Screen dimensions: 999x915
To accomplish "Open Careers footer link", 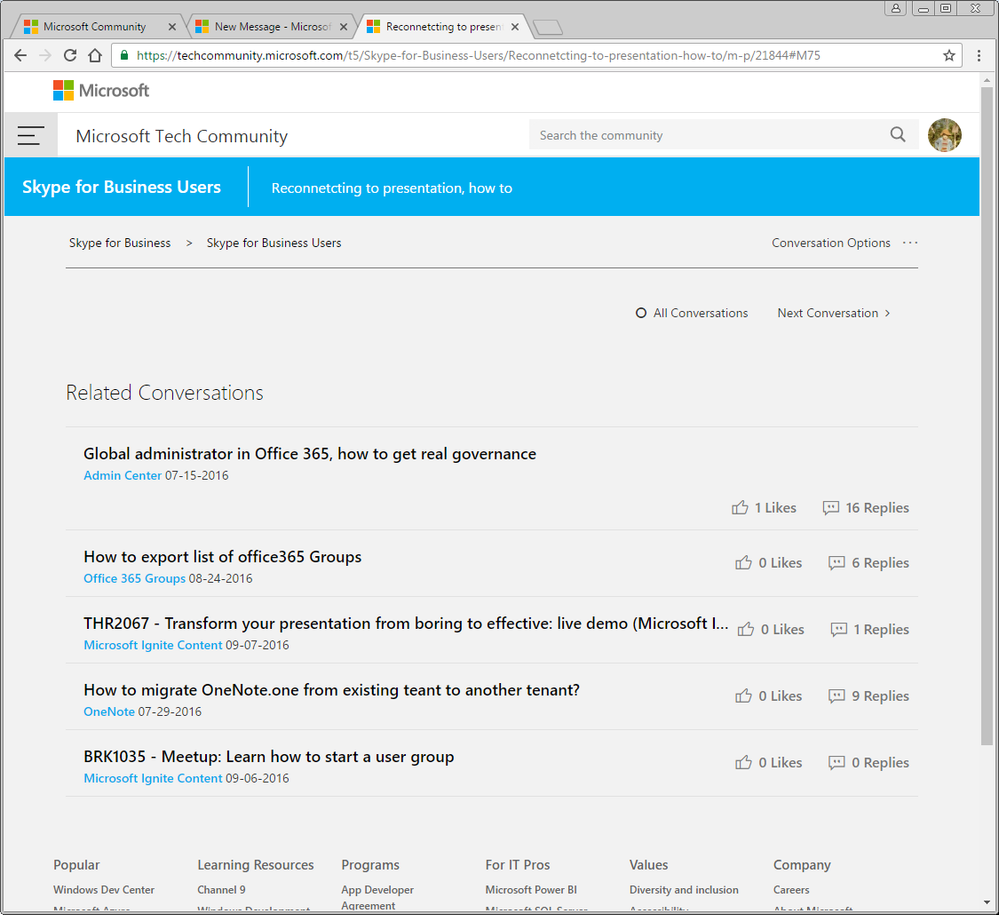I will pos(791,890).
